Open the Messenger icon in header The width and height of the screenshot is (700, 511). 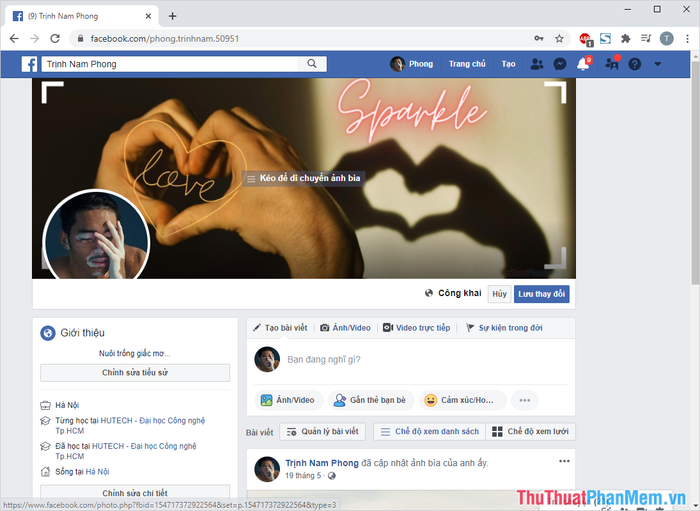(560, 64)
